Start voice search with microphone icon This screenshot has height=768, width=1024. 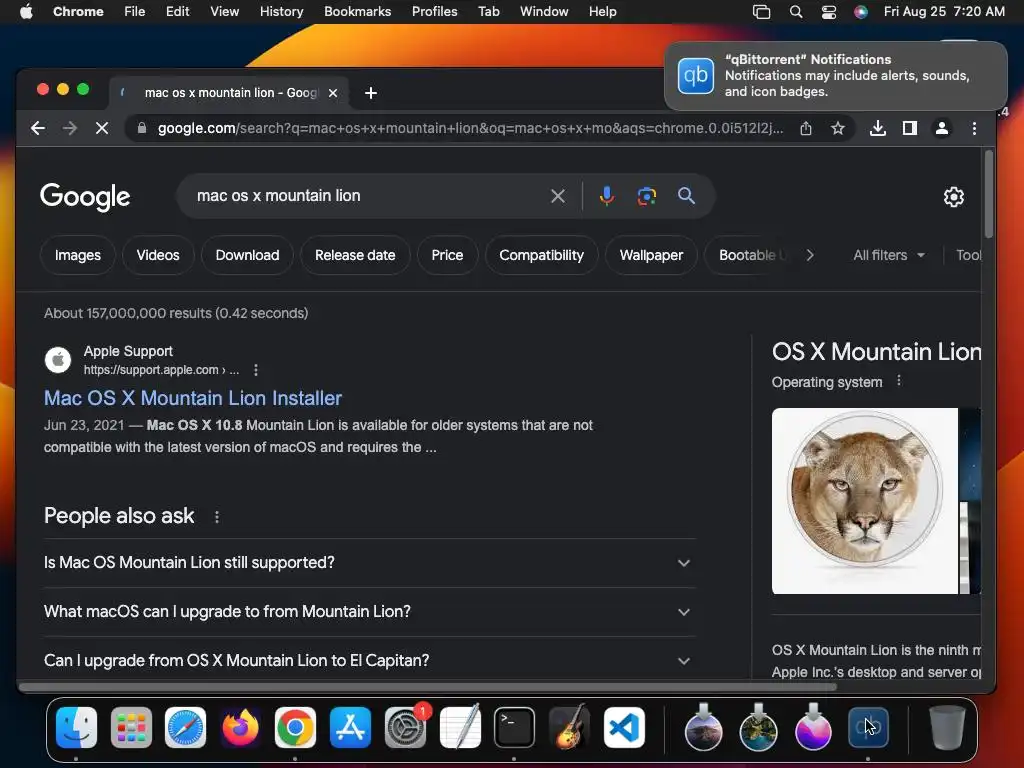(607, 196)
